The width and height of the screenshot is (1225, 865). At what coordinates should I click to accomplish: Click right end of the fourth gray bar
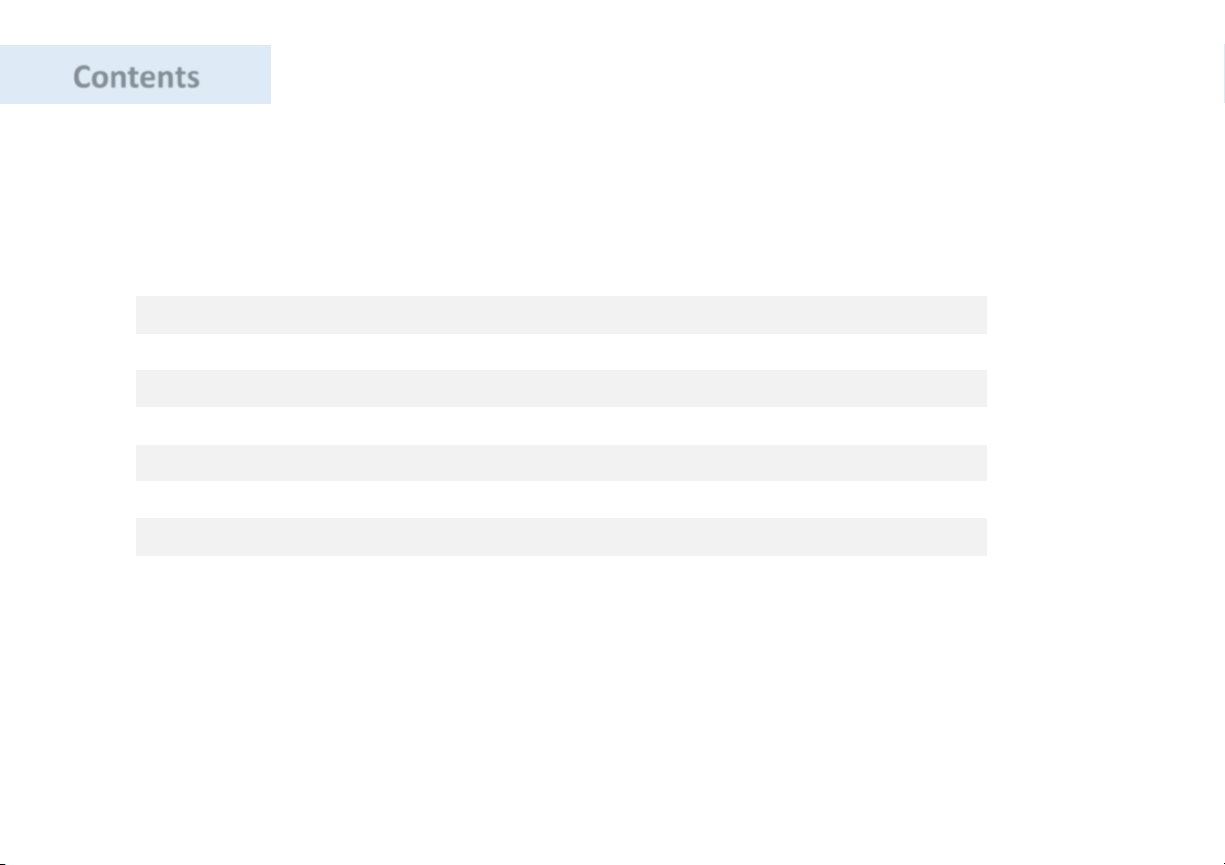(977, 536)
